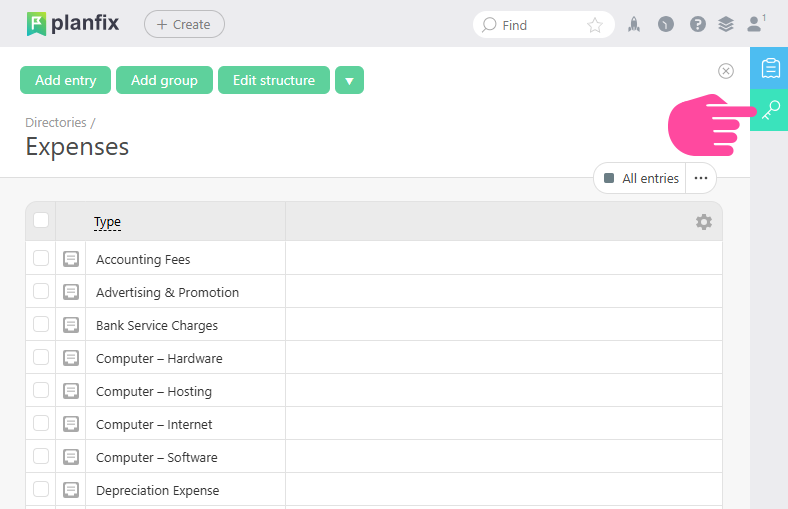Click inside the Find search field

point(535,25)
